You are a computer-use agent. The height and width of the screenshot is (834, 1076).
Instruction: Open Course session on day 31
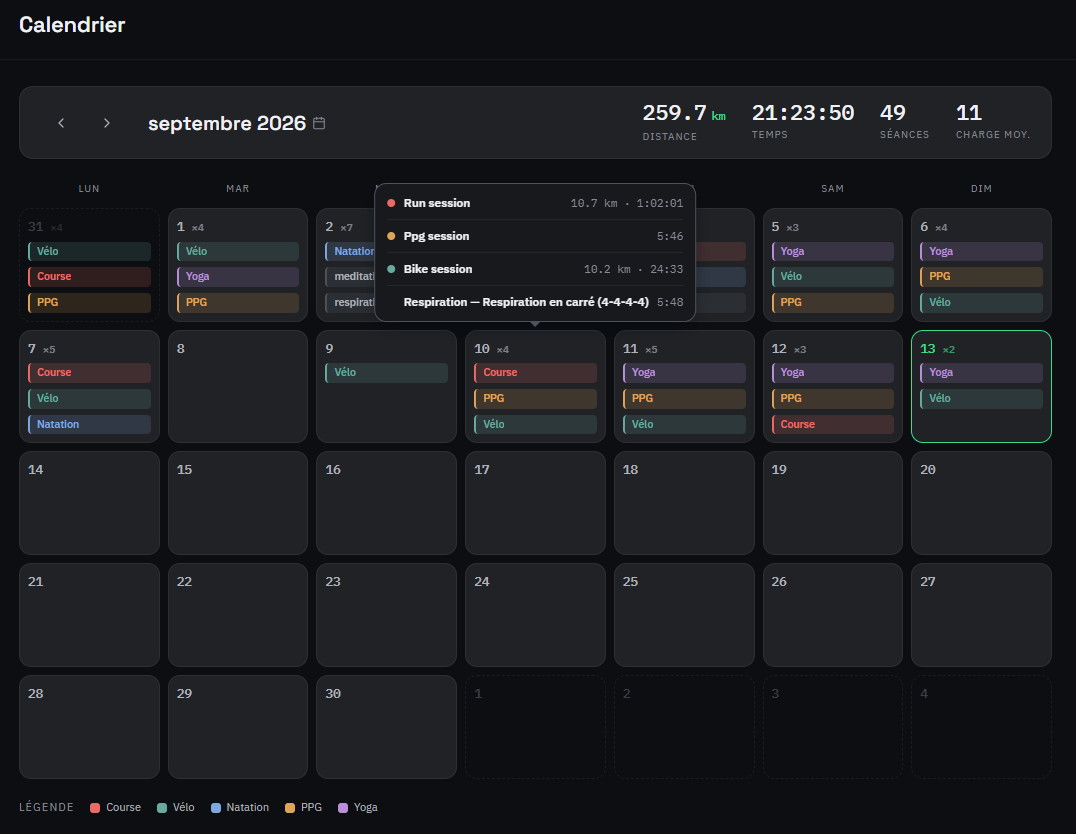89,277
